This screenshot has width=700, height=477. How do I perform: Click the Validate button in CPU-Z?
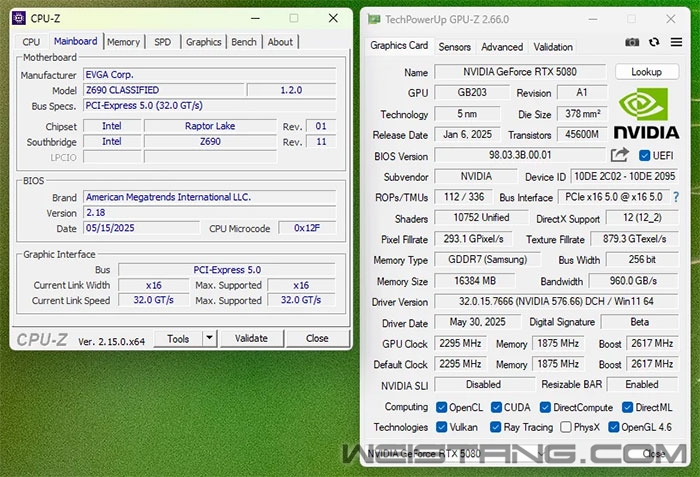[x=251, y=338]
